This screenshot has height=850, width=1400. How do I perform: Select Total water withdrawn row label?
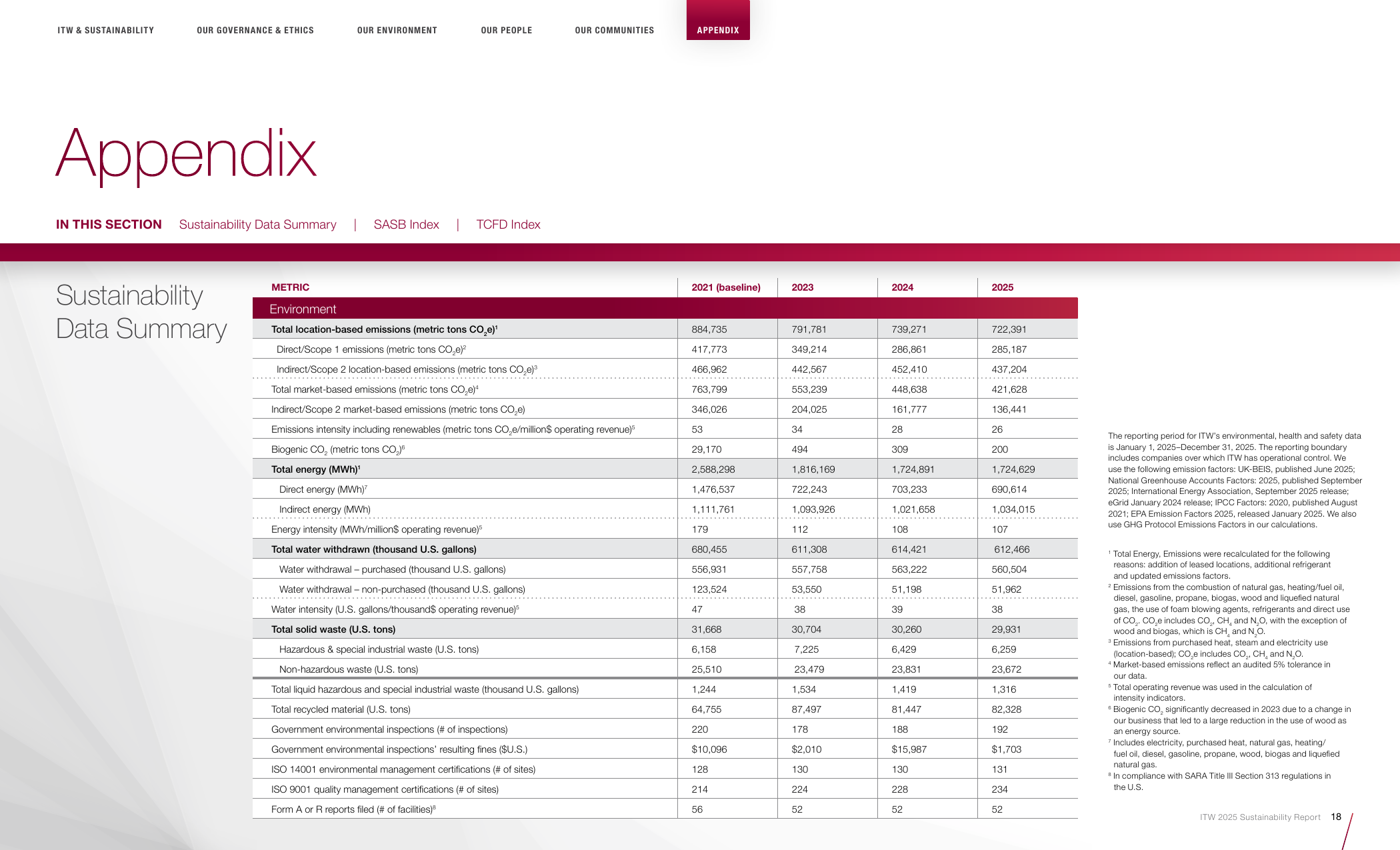point(374,549)
